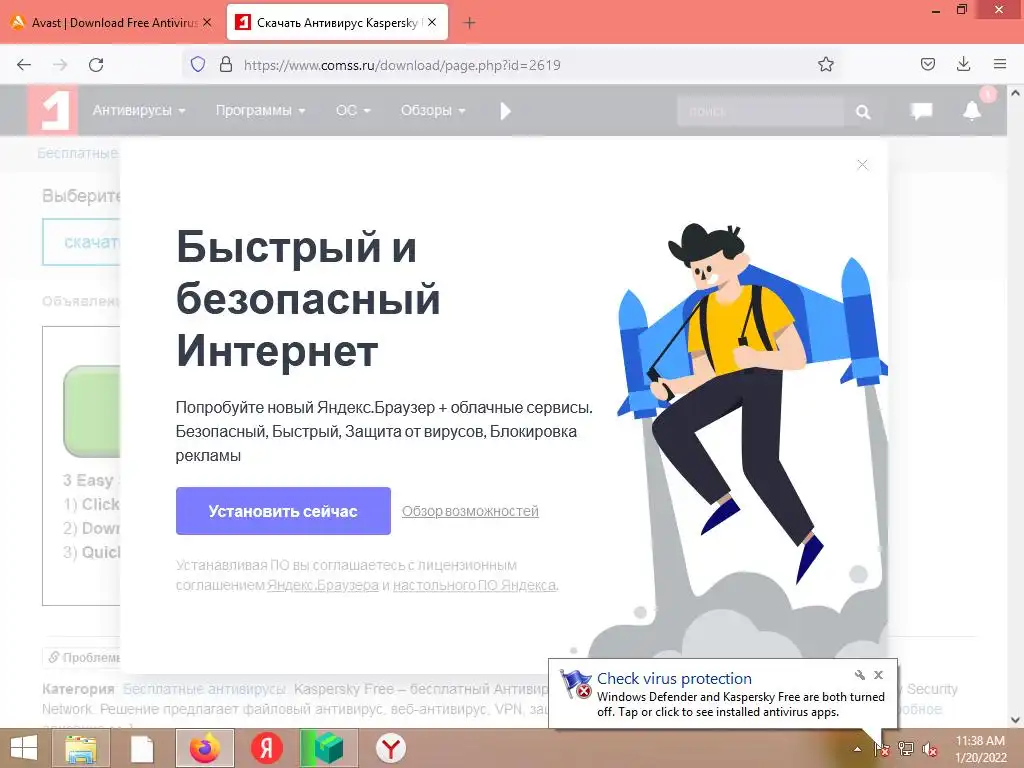The height and width of the screenshot is (768, 1024).
Task: Click the Бесплатные breadcrumb behind the popup
Action: pyautogui.click(x=77, y=153)
